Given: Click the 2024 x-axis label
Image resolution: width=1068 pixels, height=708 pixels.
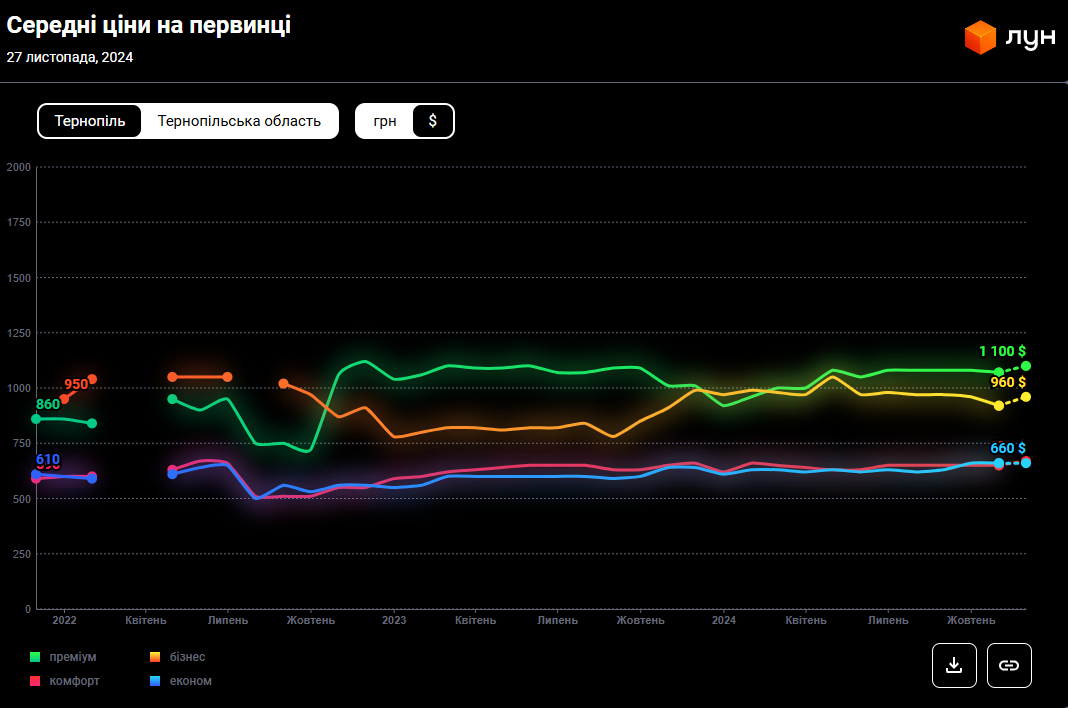Looking at the screenshot, I should (724, 620).
